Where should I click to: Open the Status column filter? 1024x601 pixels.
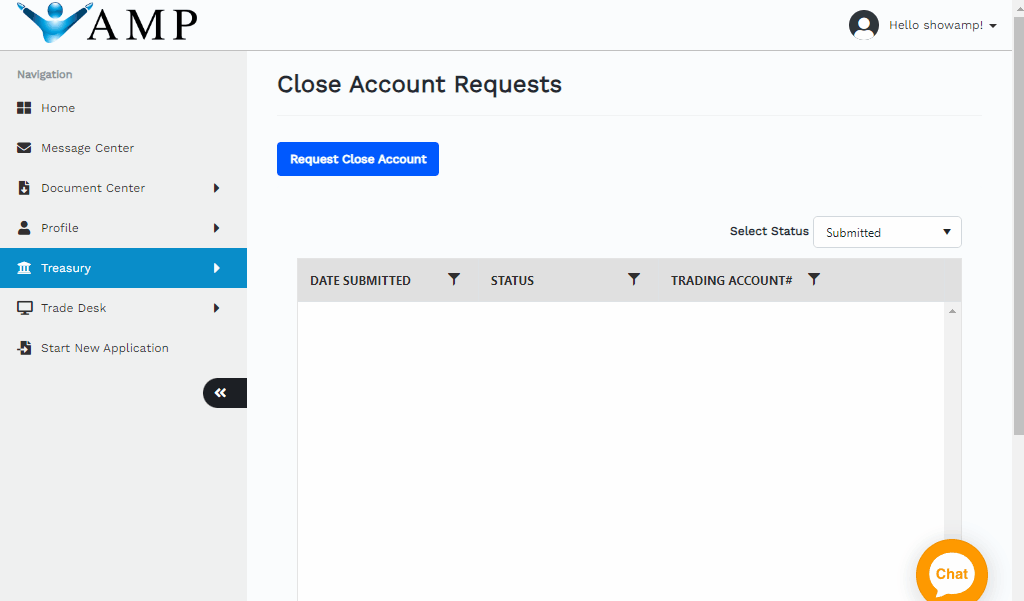(x=633, y=280)
